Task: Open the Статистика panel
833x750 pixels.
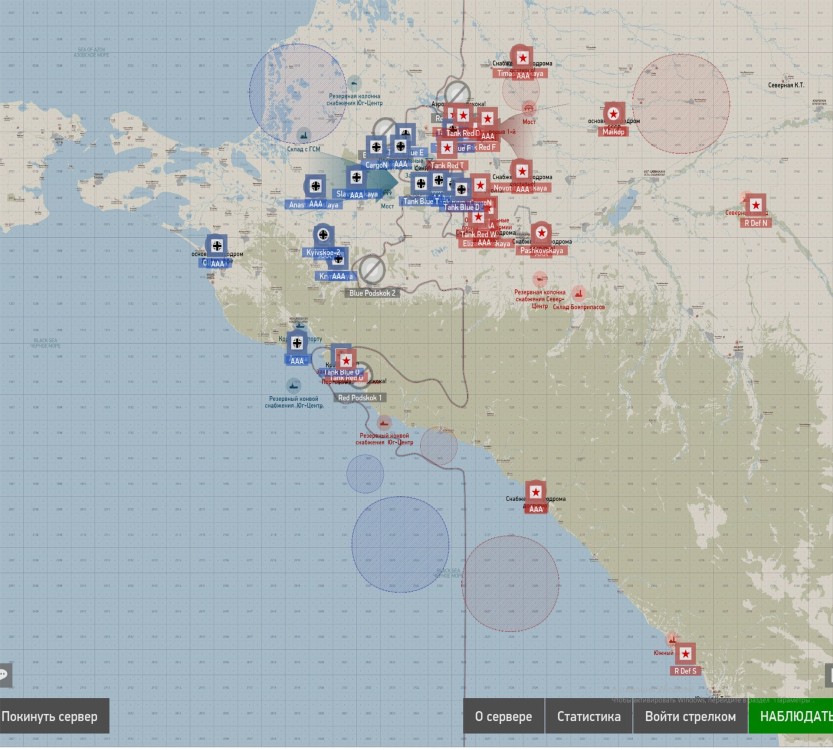Action: 589,716
